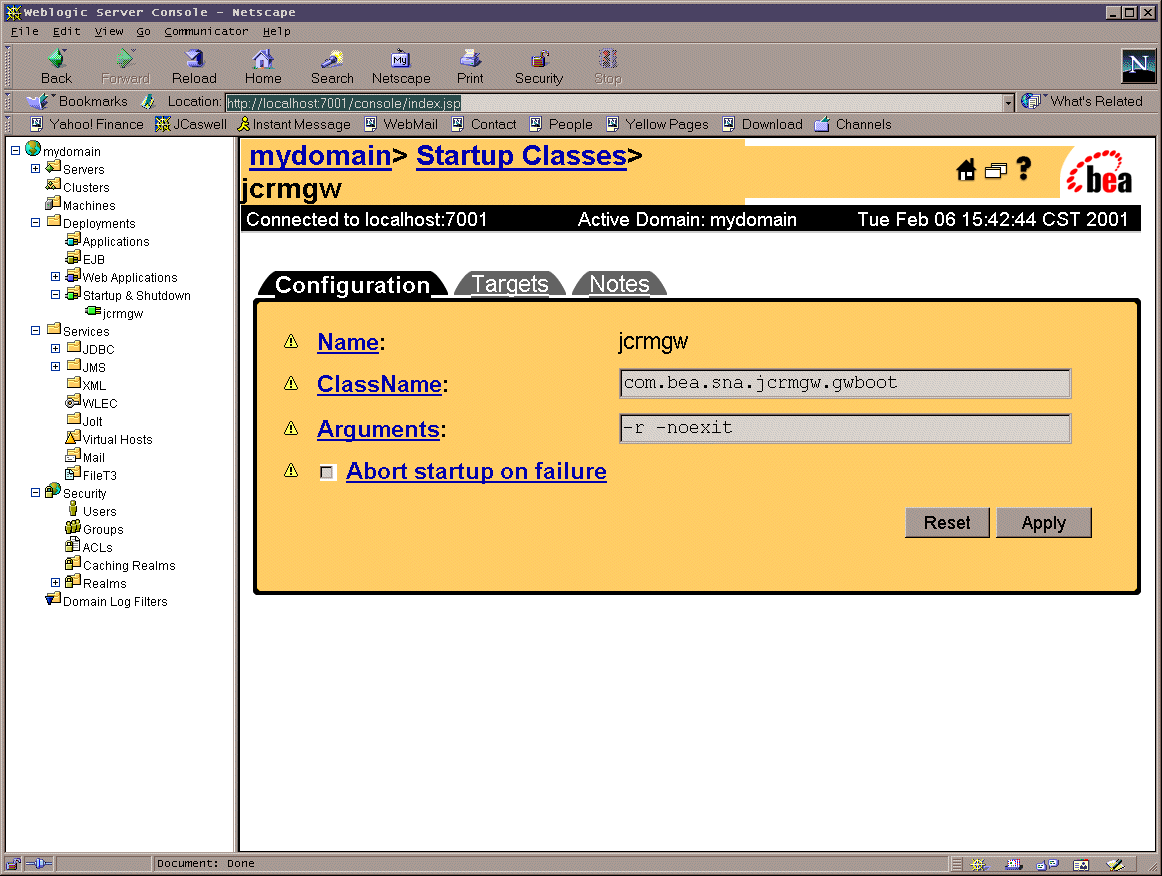This screenshot has height=876, width=1162.
Task: Click the mydomain globe icon in tree
Action: [33, 148]
